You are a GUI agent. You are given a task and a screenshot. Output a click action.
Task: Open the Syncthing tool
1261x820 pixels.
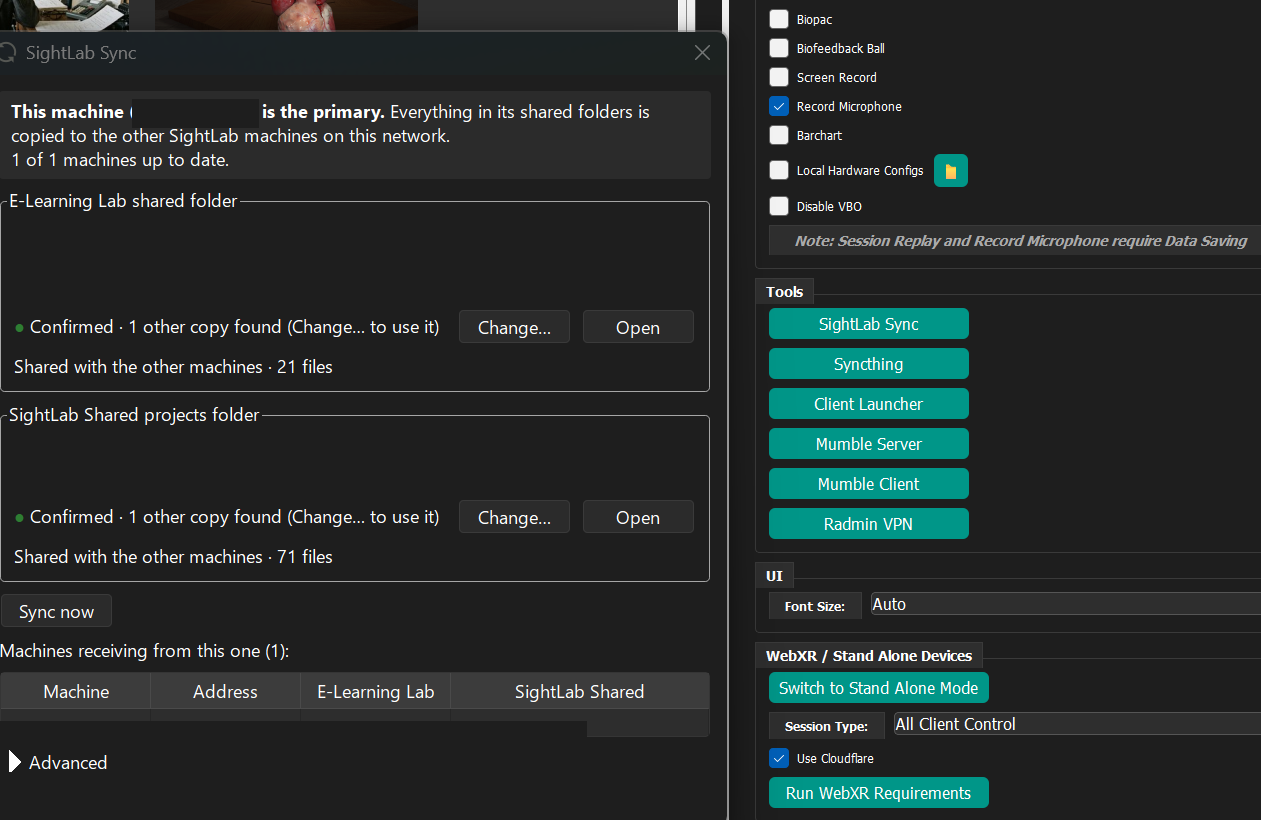pyautogui.click(x=869, y=364)
